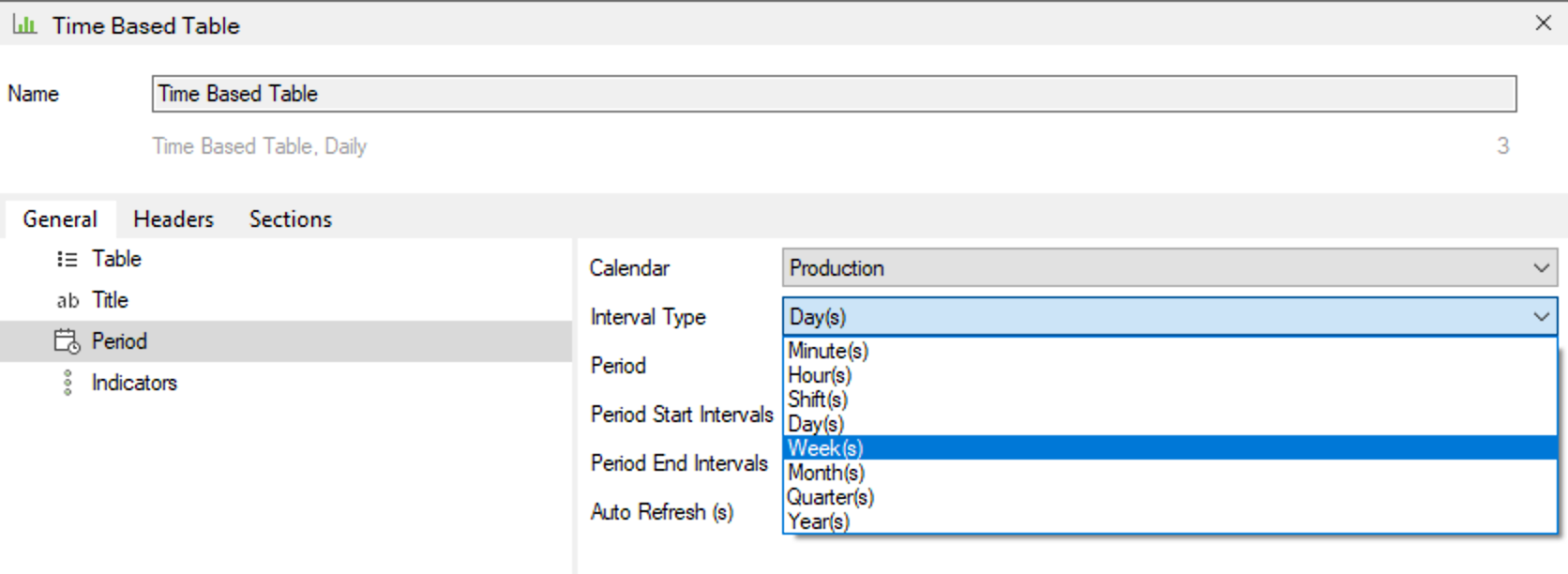Choose Day(s) option in the open list
The image size is (1568, 574).
[x=1169, y=424]
